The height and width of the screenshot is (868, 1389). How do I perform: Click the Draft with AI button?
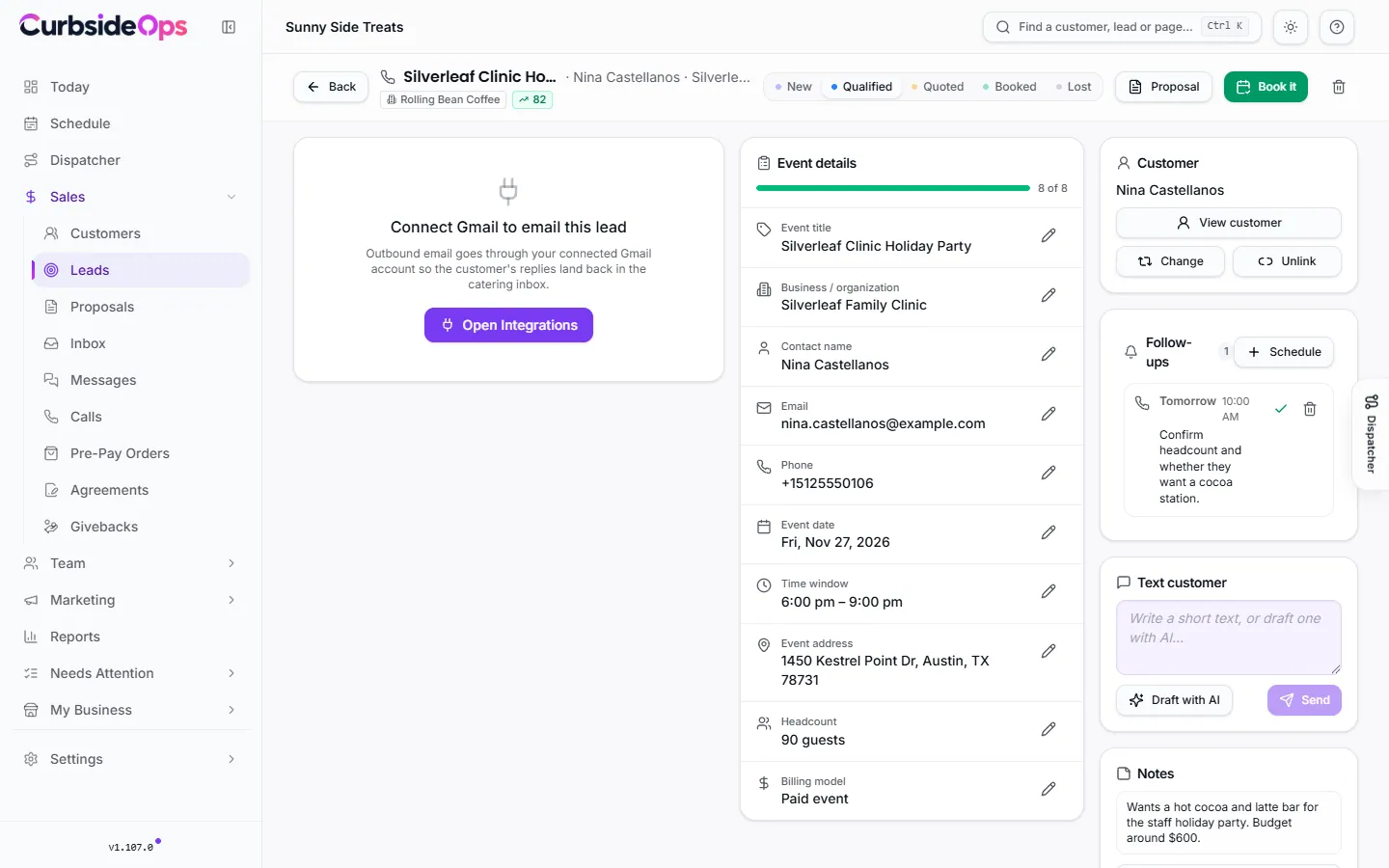coord(1175,700)
